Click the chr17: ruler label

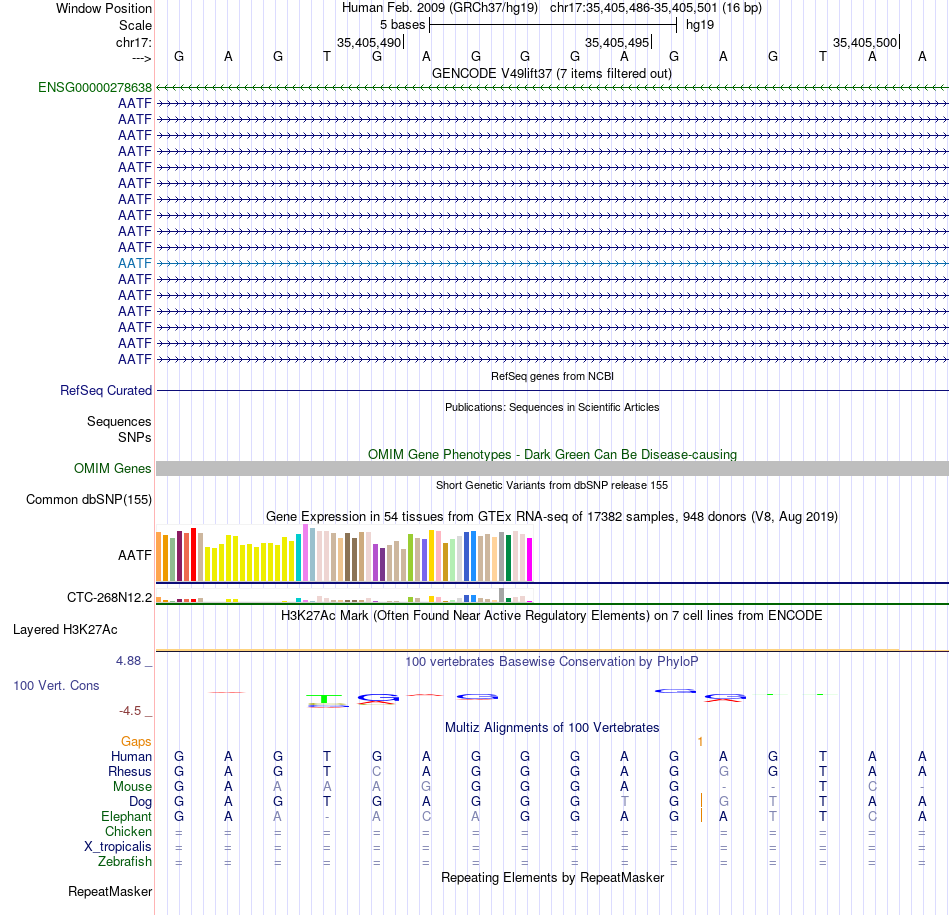(133, 42)
